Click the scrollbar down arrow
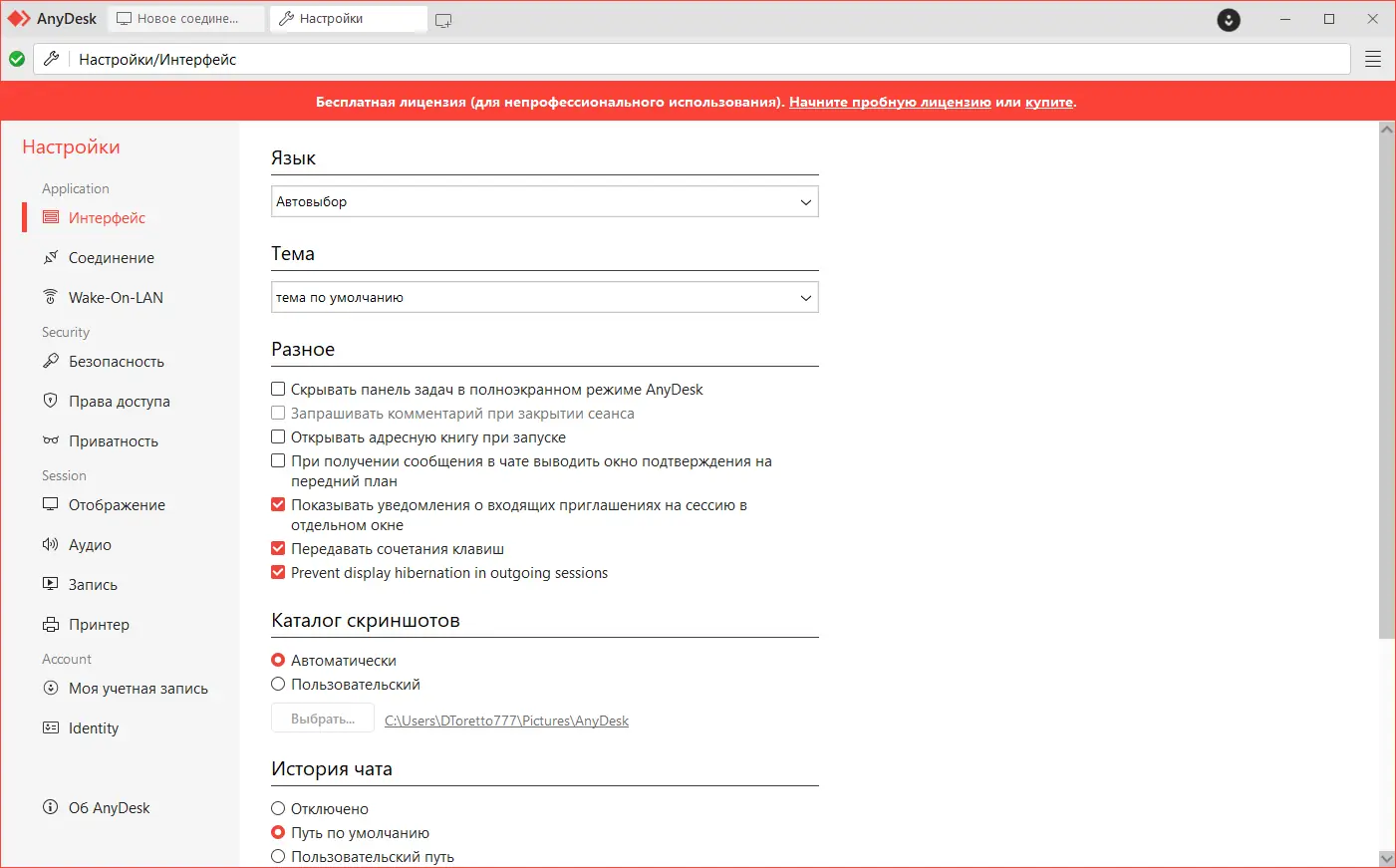Image resolution: width=1396 pixels, height=868 pixels. [x=1386, y=858]
